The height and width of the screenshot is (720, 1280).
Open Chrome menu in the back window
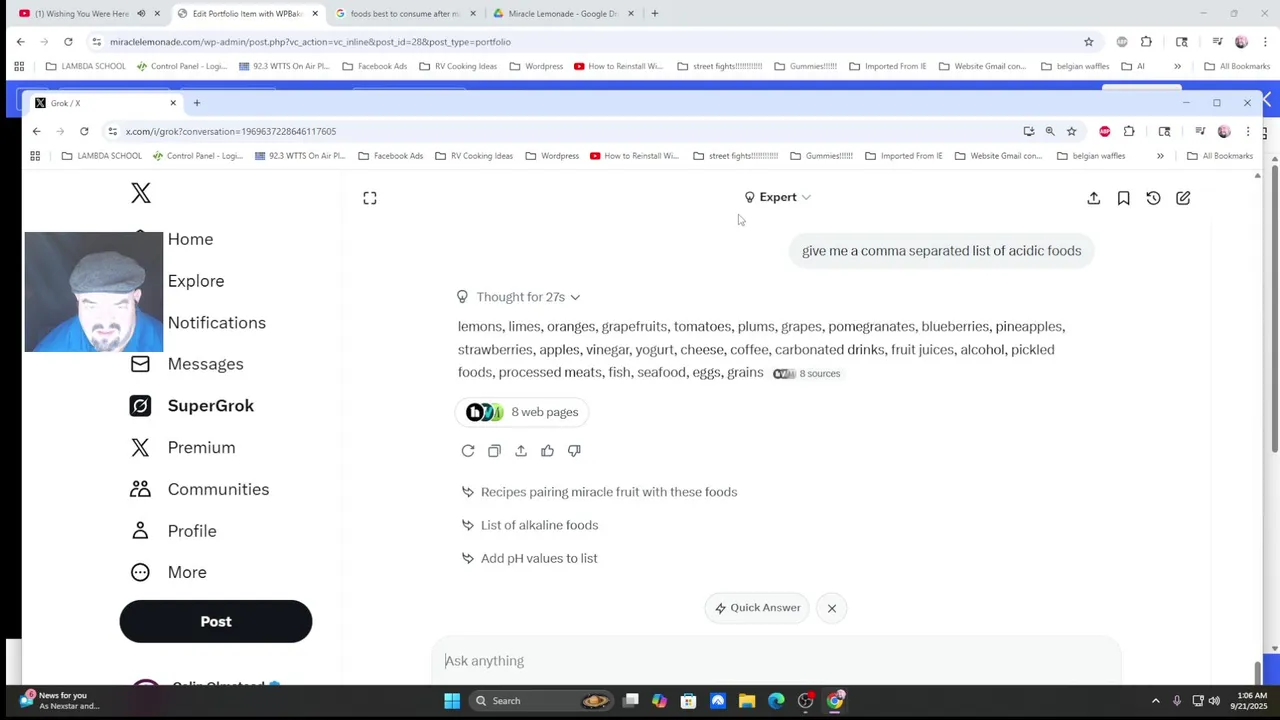1266,42
